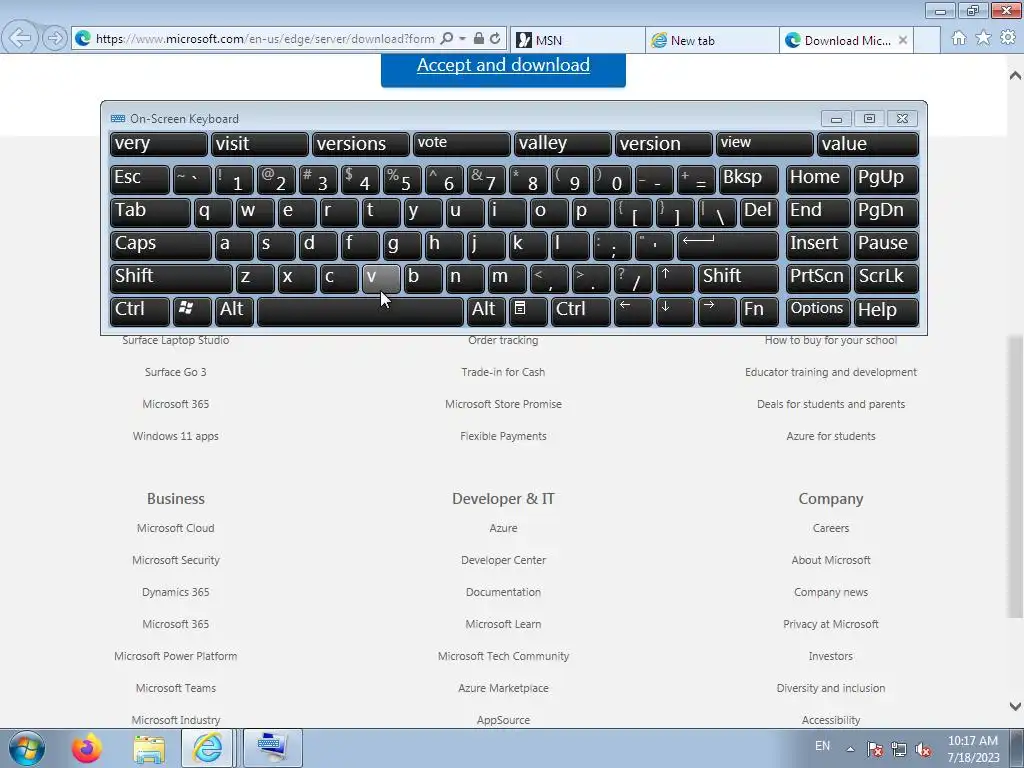Viewport: 1024px width, 768px height.
Task: Open the Careers link
Action: click(831, 528)
